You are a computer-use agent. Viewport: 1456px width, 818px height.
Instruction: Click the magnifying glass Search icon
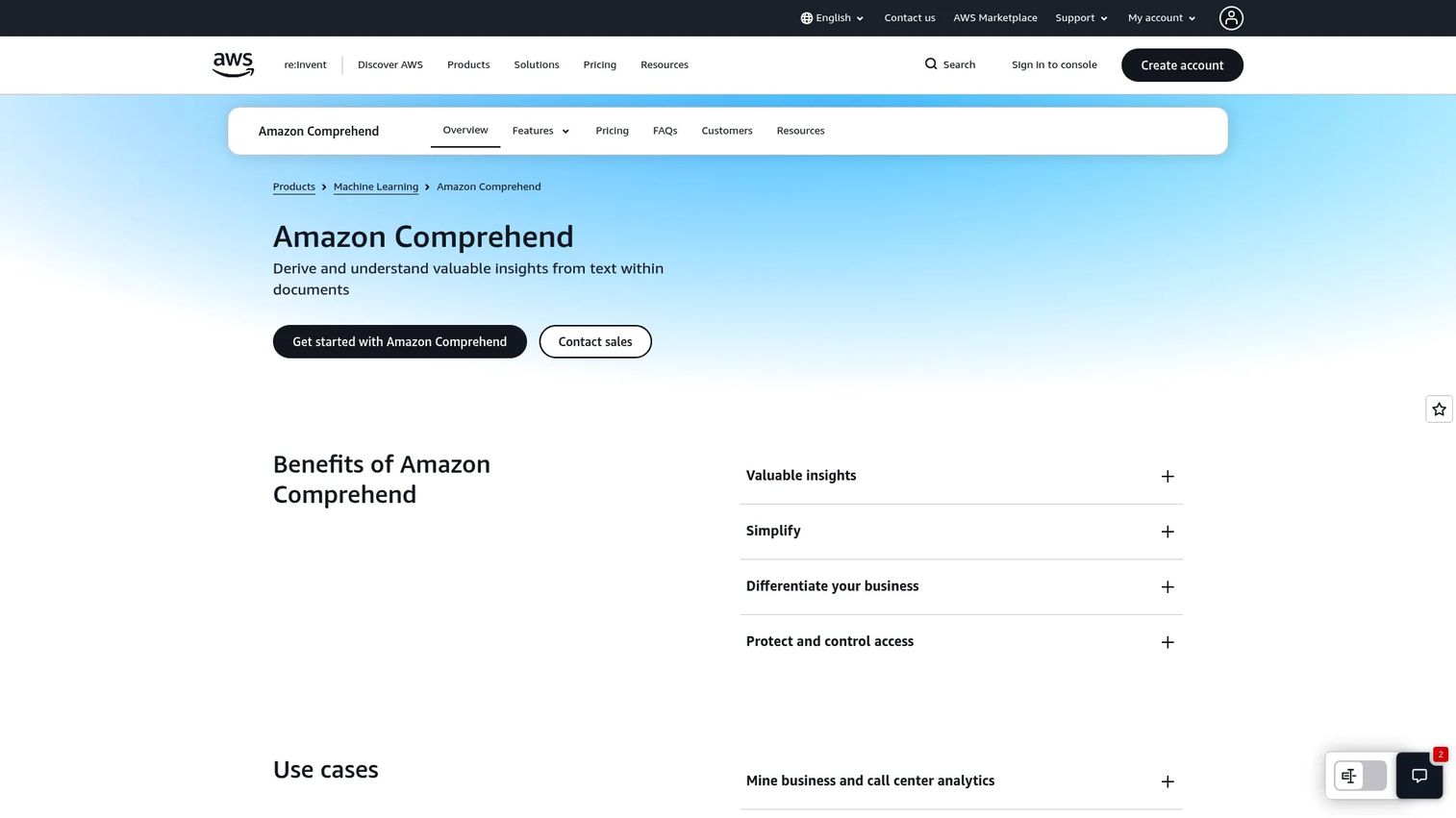pos(931,64)
